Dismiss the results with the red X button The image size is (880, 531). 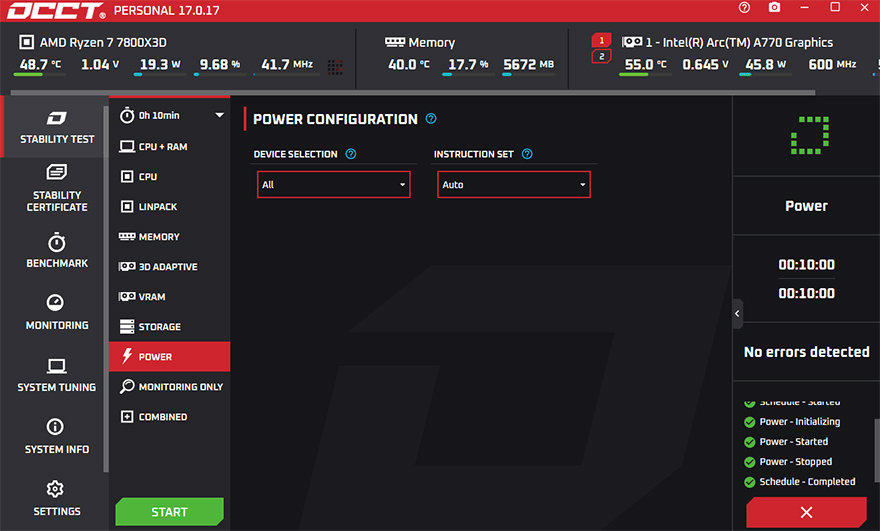click(806, 512)
